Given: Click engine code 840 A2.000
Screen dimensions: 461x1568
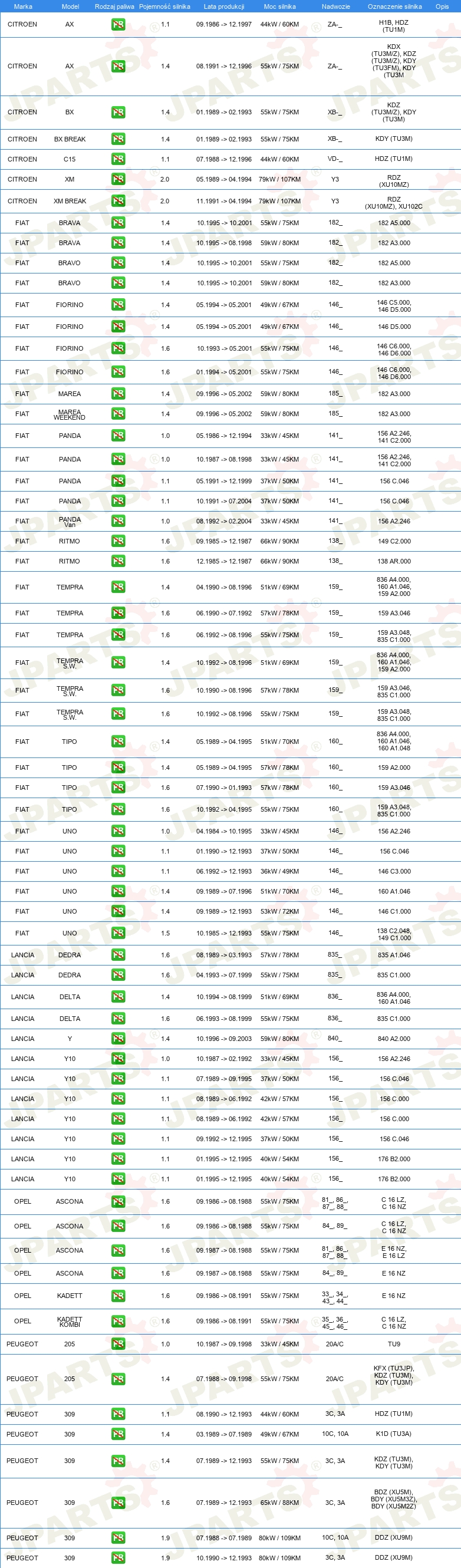Looking at the screenshot, I should click(x=394, y=1039).
